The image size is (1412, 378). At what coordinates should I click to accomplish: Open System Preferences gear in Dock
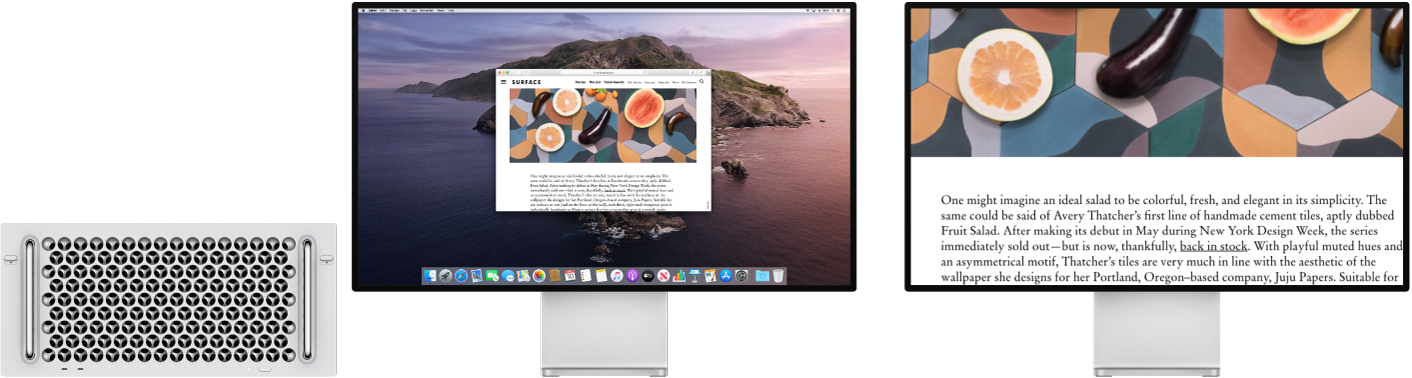tap(741, 276)
